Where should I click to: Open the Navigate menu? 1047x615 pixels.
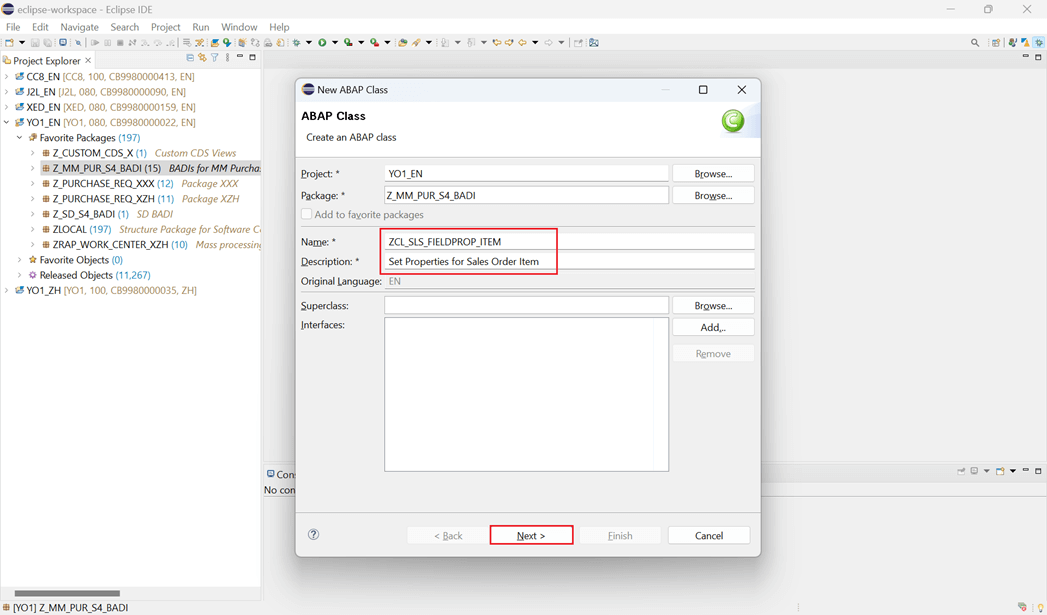79,27
